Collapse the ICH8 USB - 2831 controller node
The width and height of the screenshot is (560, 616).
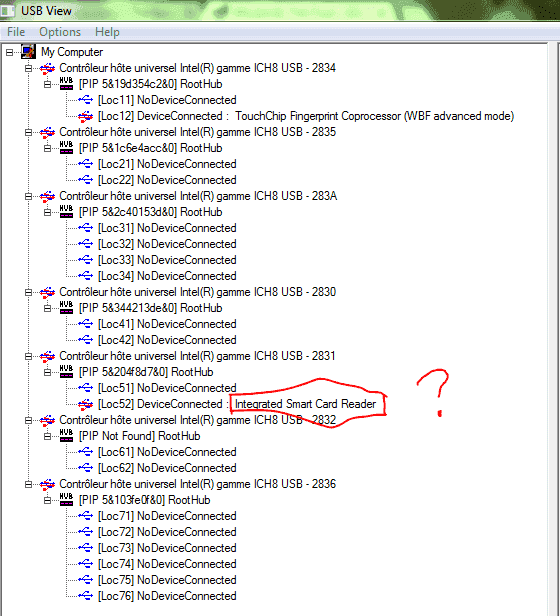(x=28, y=356)
